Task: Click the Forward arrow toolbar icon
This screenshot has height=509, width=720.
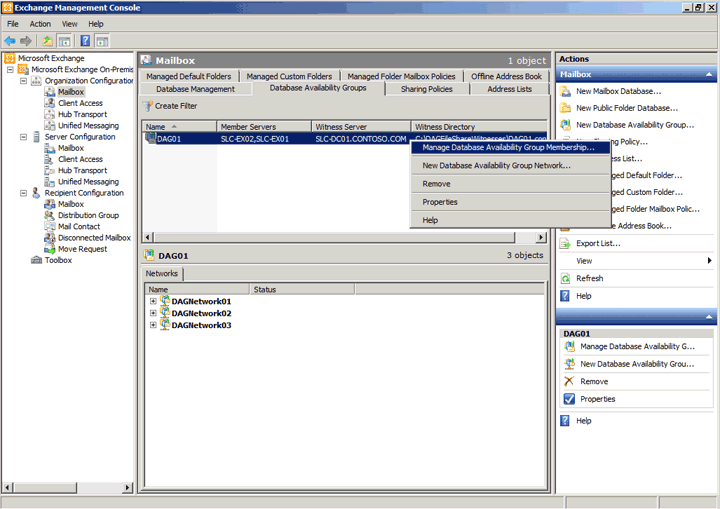Action: pos(26,41)
